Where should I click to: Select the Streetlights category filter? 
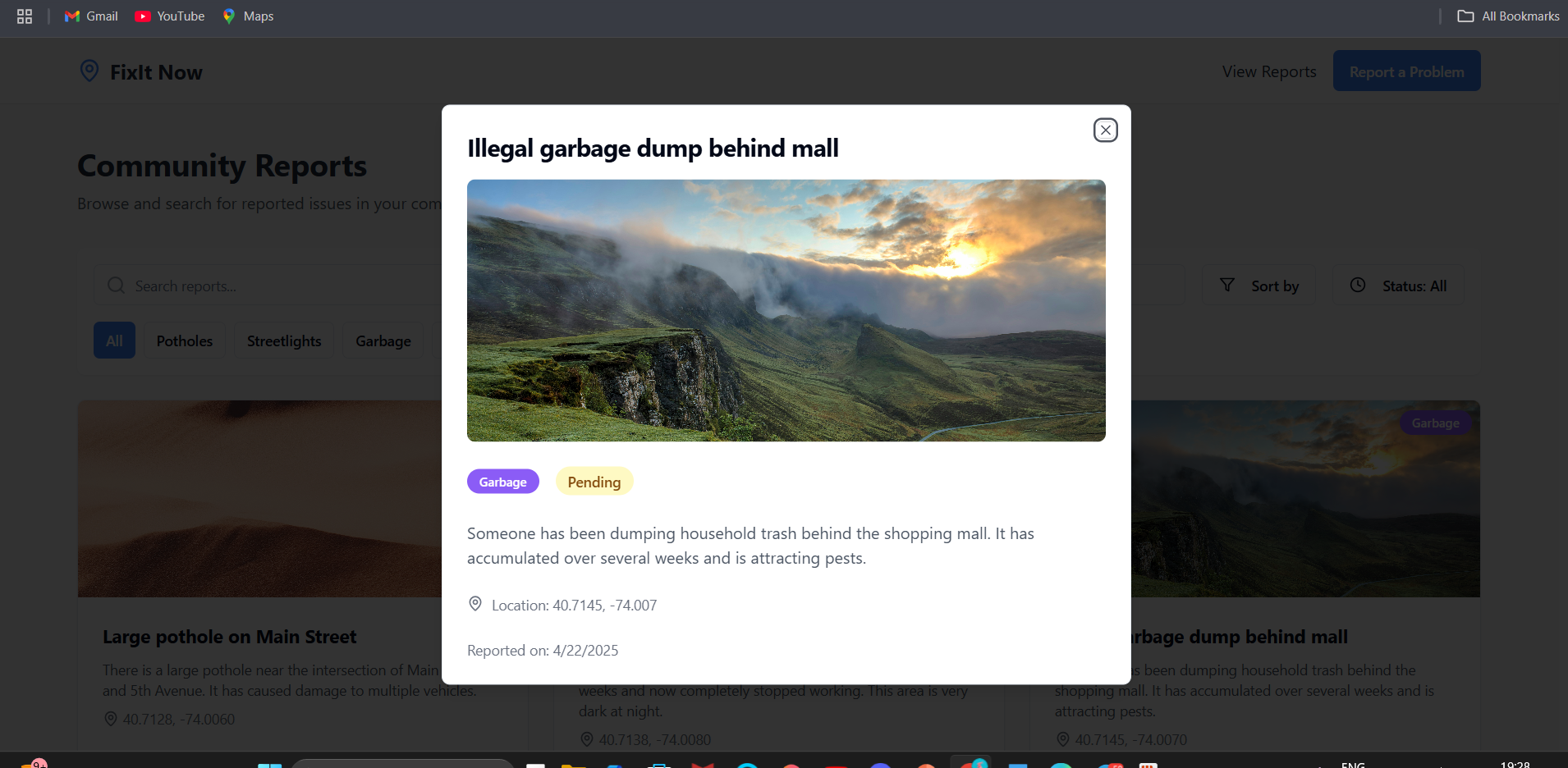pos(284,341)
